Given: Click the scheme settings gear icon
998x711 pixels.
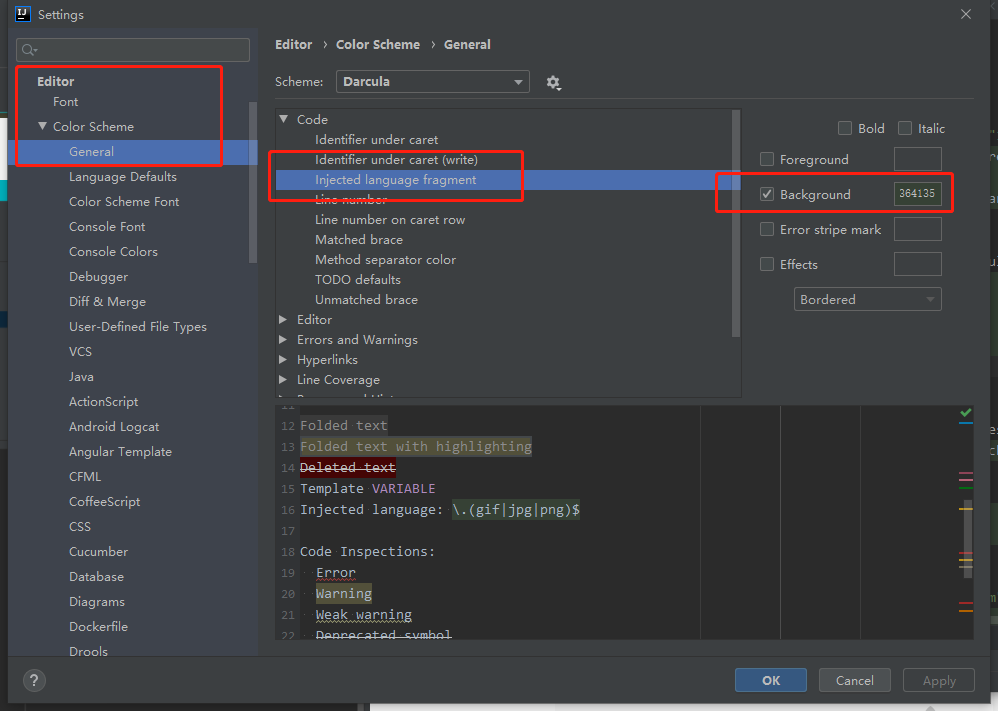Looking at the screenshot, I should (x=553, y=82).
